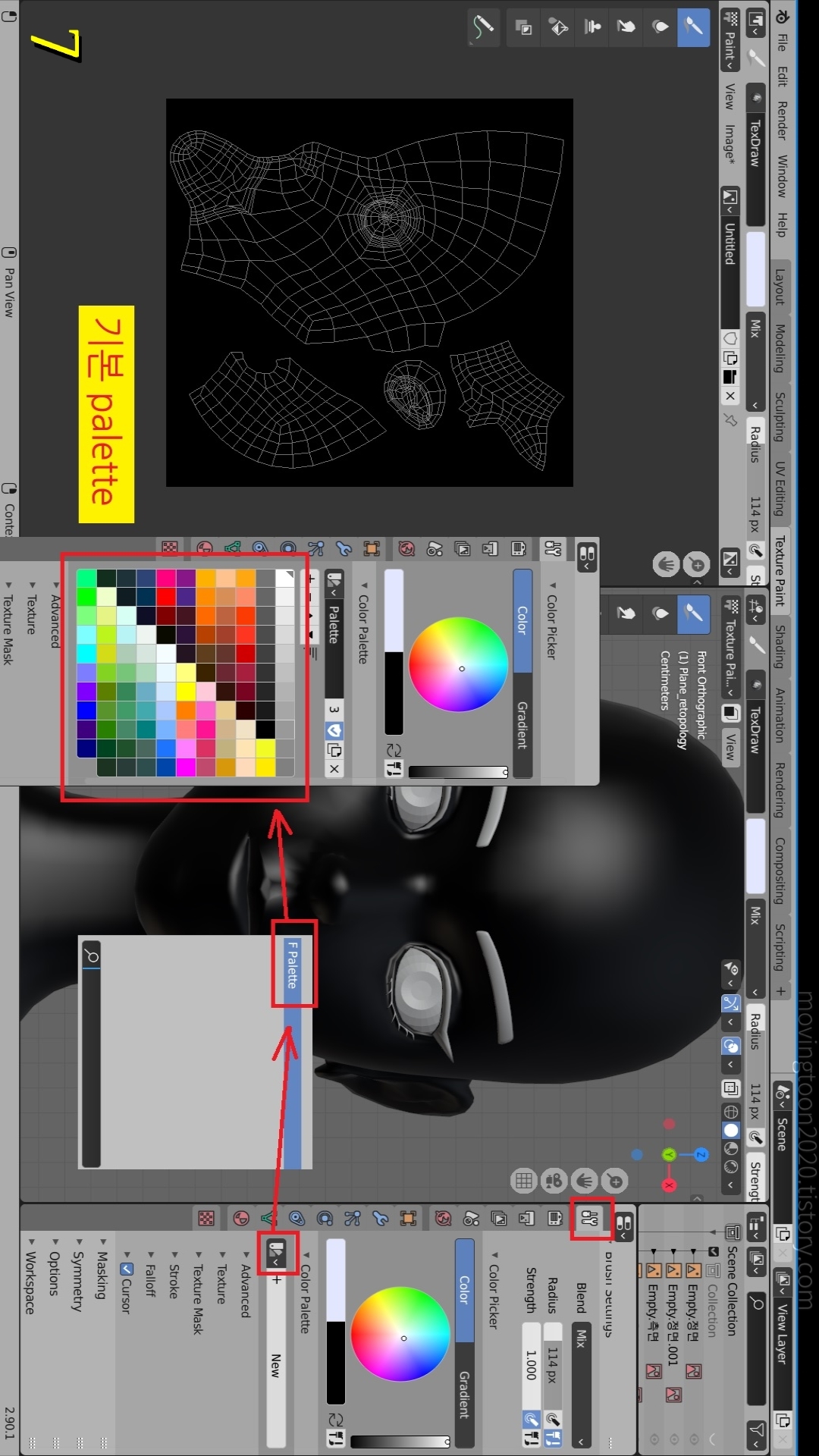
Task: Open the Active Tool tab in main Properties editor
Action: pos(590,1219)
